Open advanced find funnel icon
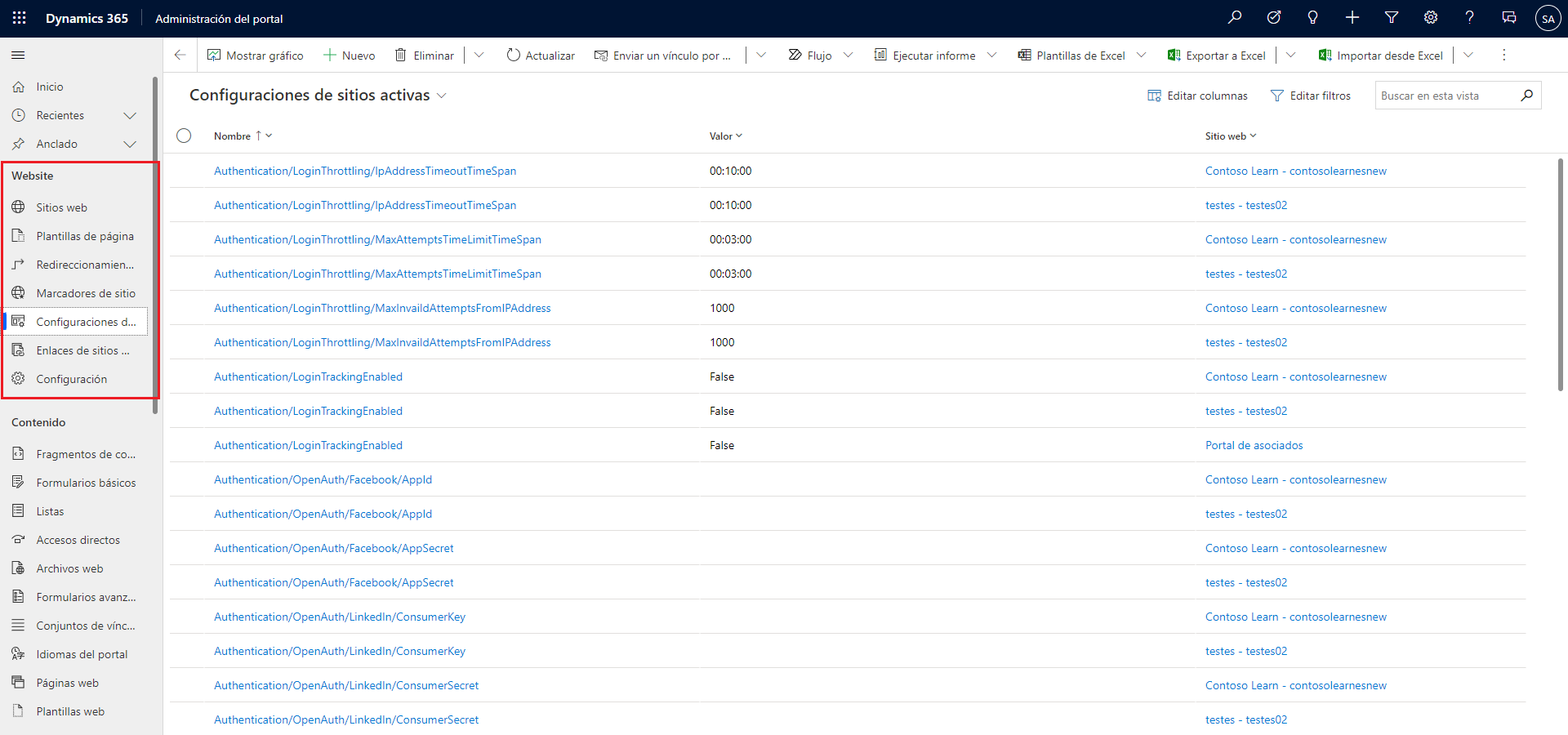 click(1392, 18)
